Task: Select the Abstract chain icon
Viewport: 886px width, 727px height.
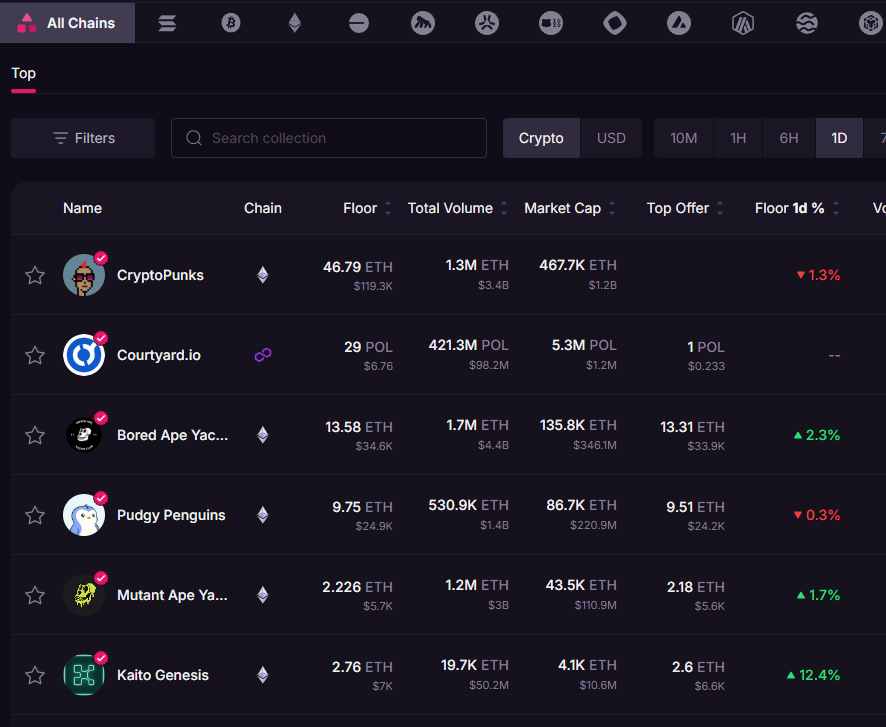Action: click(487, 23)
